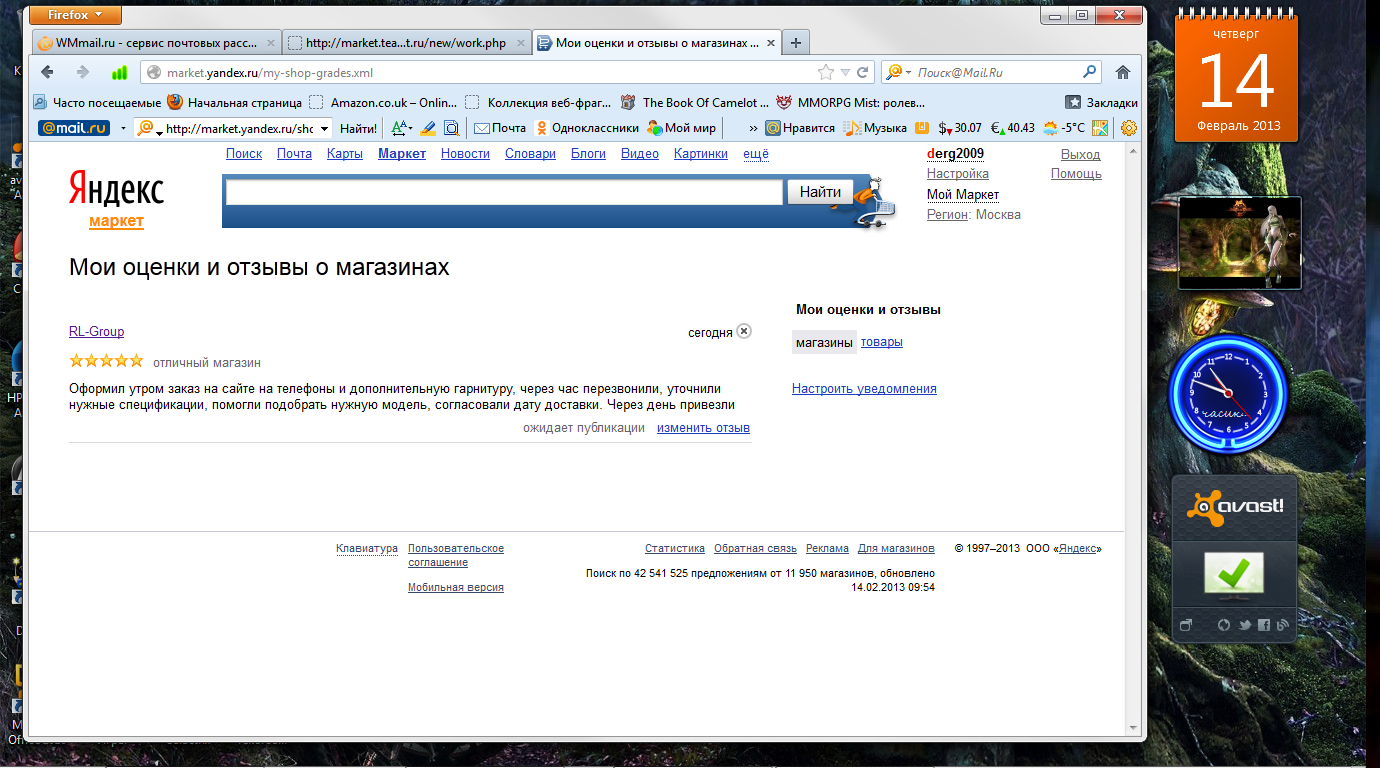Image resolution: width=1380 pixels, height=768 pixels.
Task: Delete the RL-Group review with x icon
Action: [x=744, y=331]
